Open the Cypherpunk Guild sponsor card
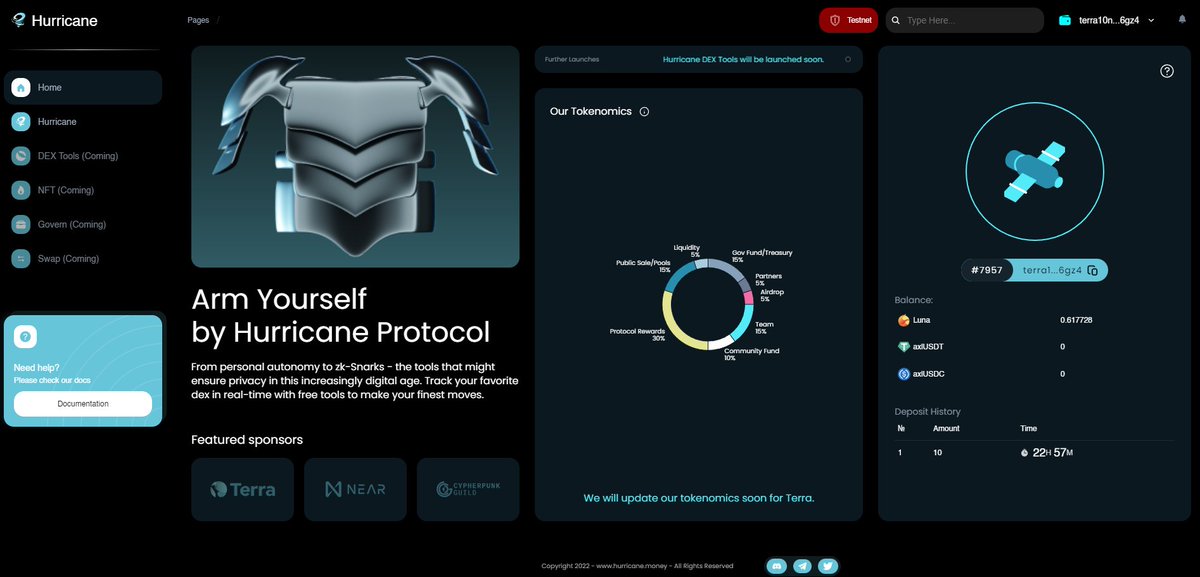This screenshot has width=1200, height=577. [x=468, y=489]
